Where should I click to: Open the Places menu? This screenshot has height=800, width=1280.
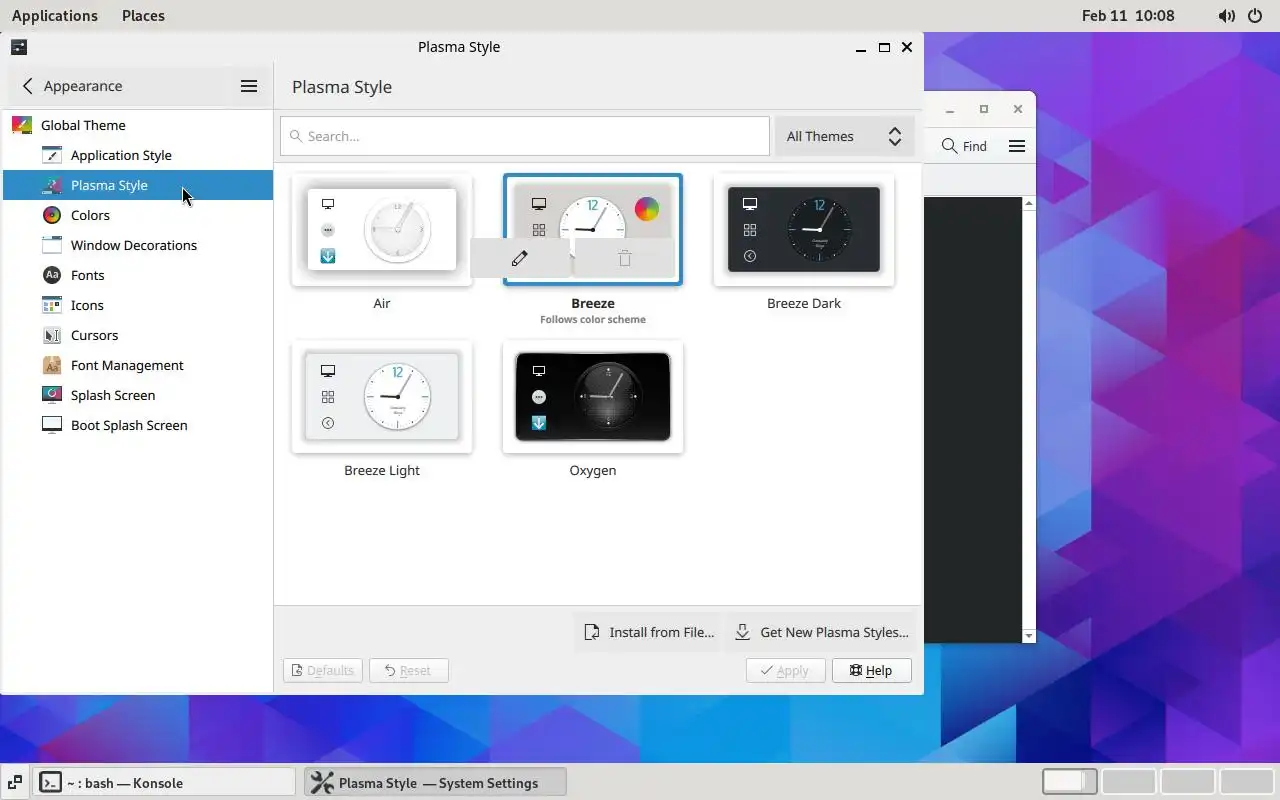point(143,16)
